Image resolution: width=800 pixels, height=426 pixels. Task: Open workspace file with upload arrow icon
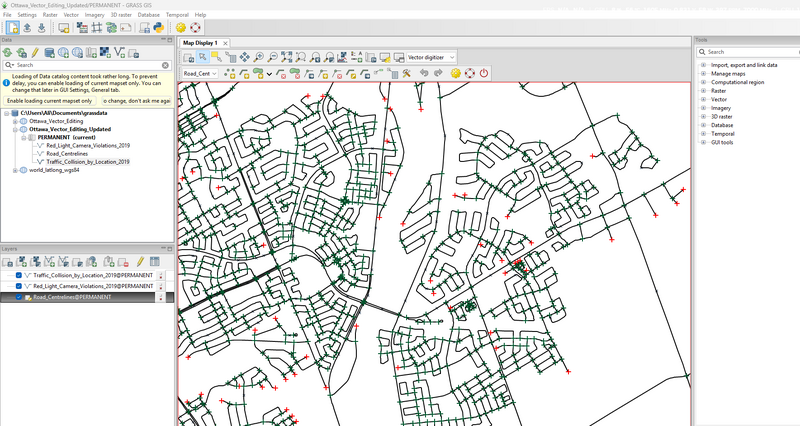tap(28, 28)
